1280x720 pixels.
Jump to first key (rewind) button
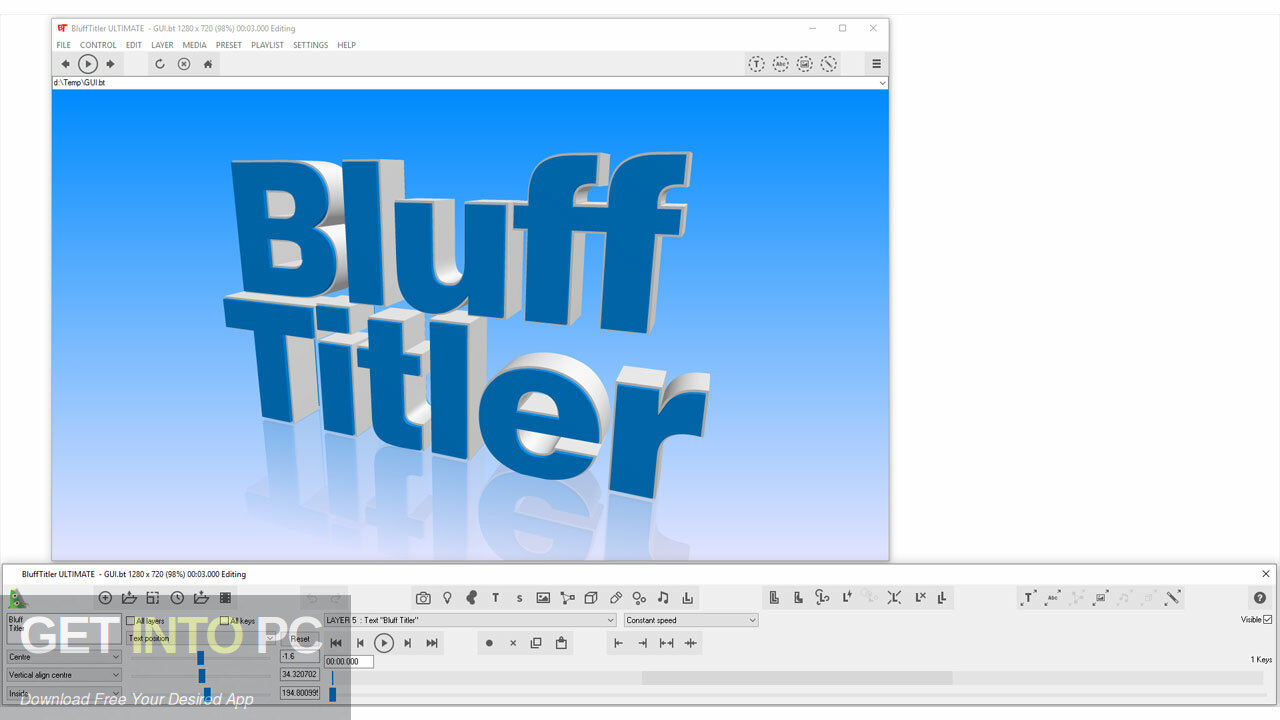[336, 643]
